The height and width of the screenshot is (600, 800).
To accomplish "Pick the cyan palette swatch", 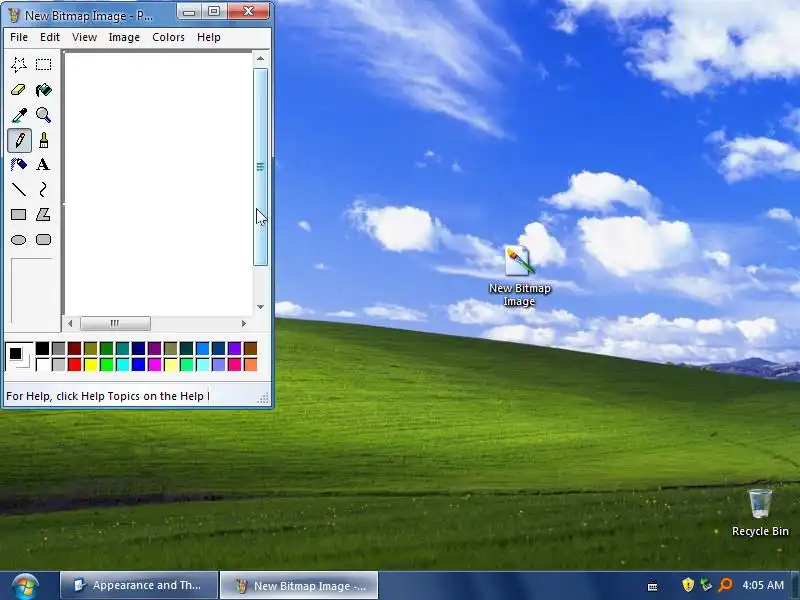I will point(122,364).
